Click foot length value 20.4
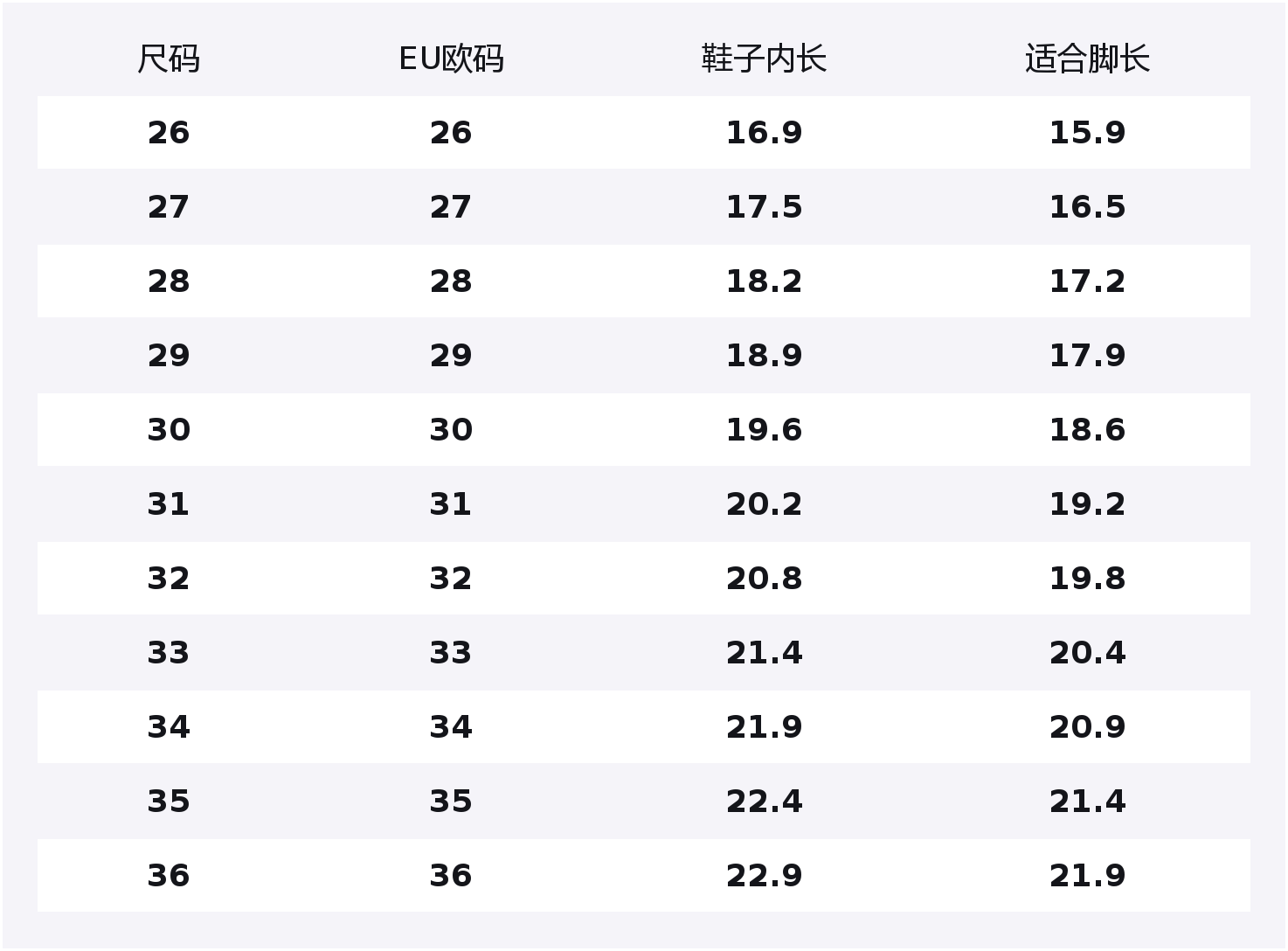This screenshot has height=951, width=1288. pyautogui.click(x=1087, y=653)
